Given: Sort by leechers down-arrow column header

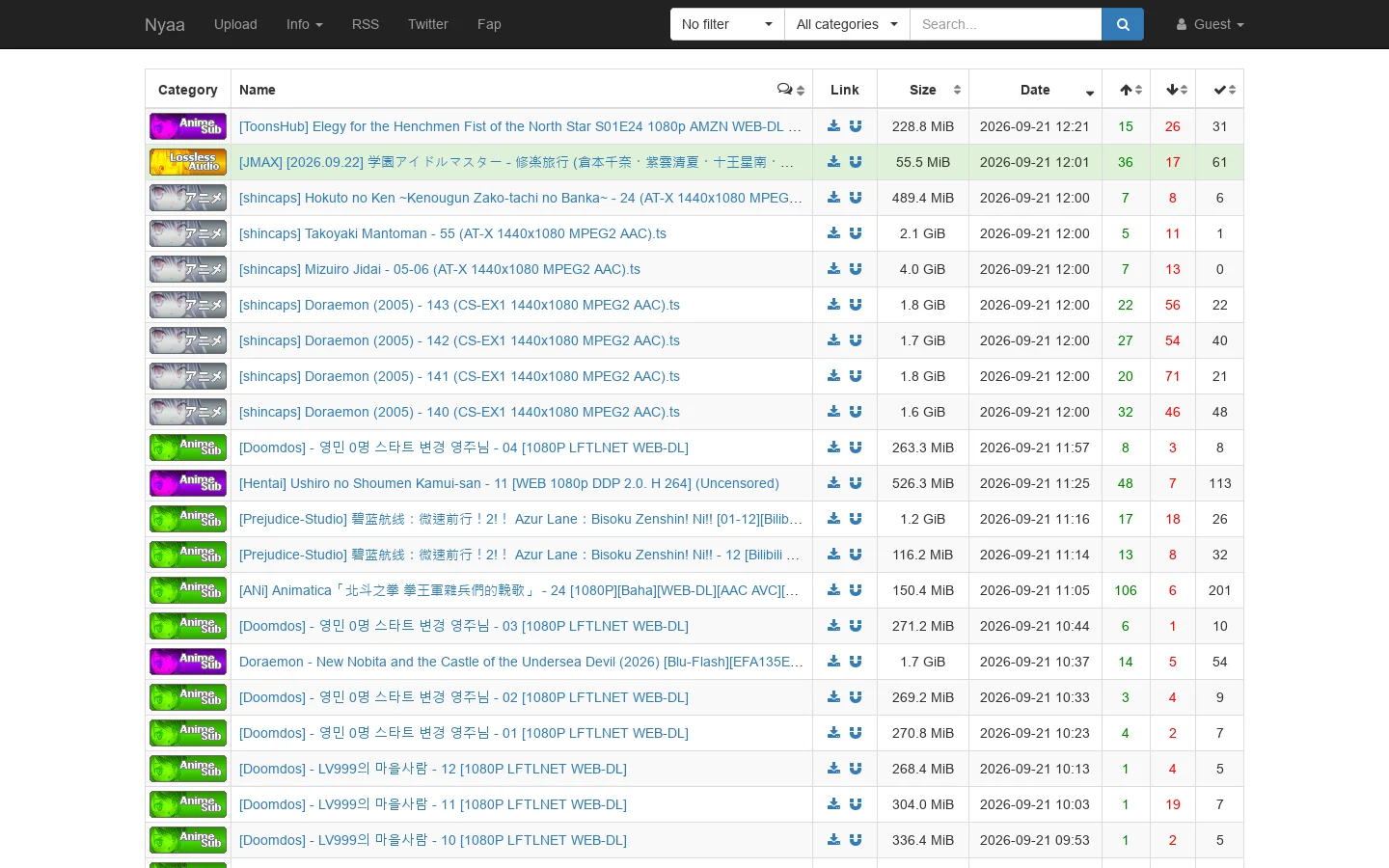Looking at the screenshot, I should [1173, 90].
